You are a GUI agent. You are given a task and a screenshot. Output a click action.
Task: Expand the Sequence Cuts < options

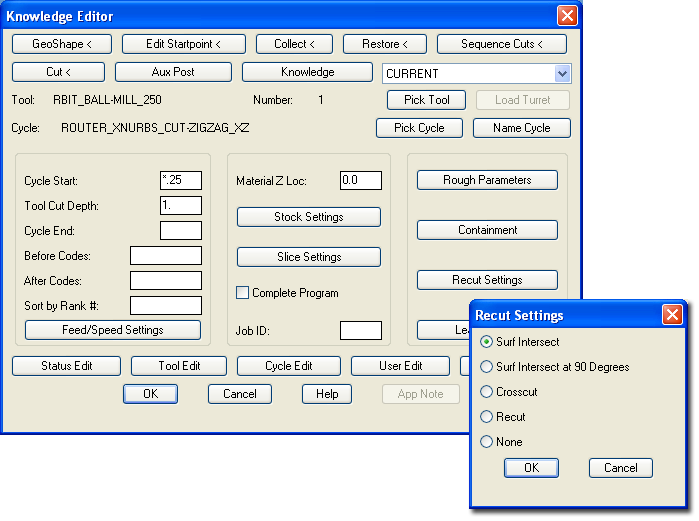click(x=502, y=44)
